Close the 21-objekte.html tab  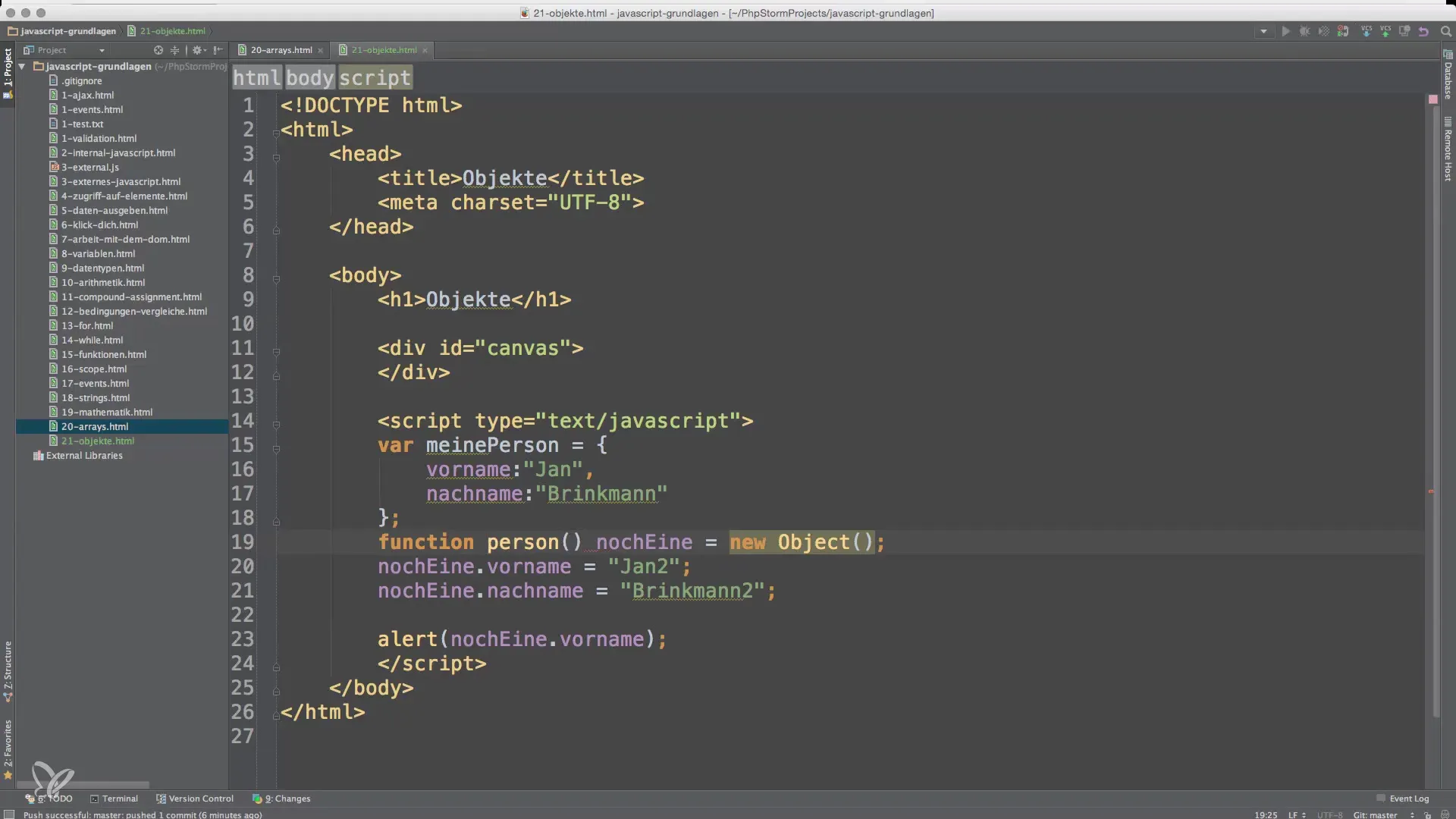pos(425,51)
